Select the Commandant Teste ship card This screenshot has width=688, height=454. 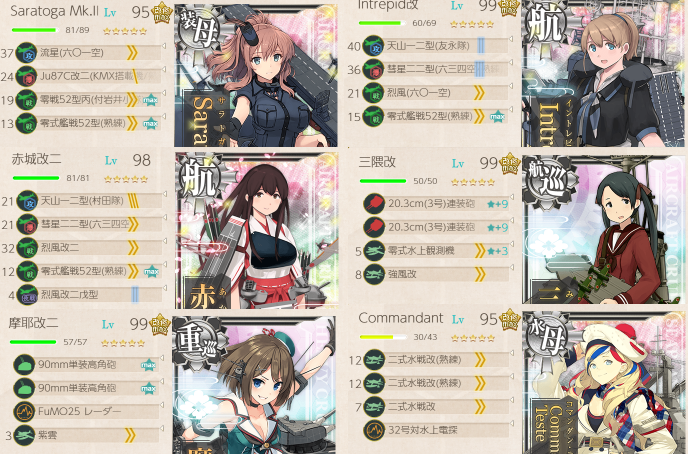click(x=603, y=383)
